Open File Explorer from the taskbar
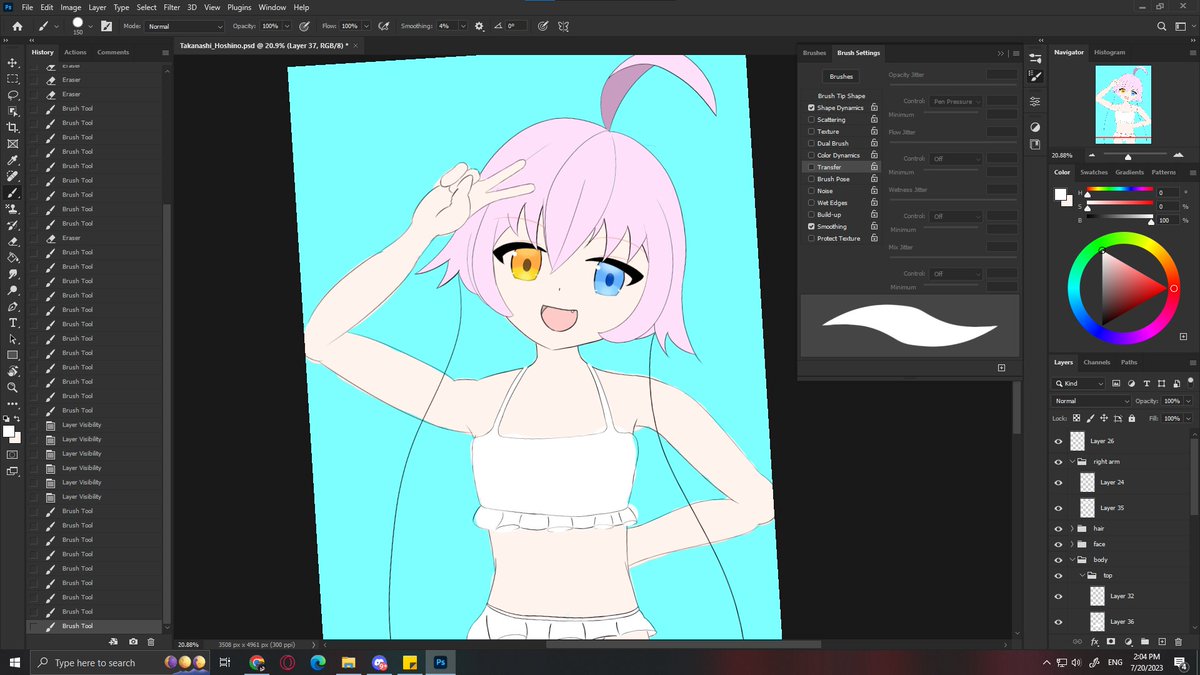This screenshot has width=1200, height=675. click(x=348, y=662)
